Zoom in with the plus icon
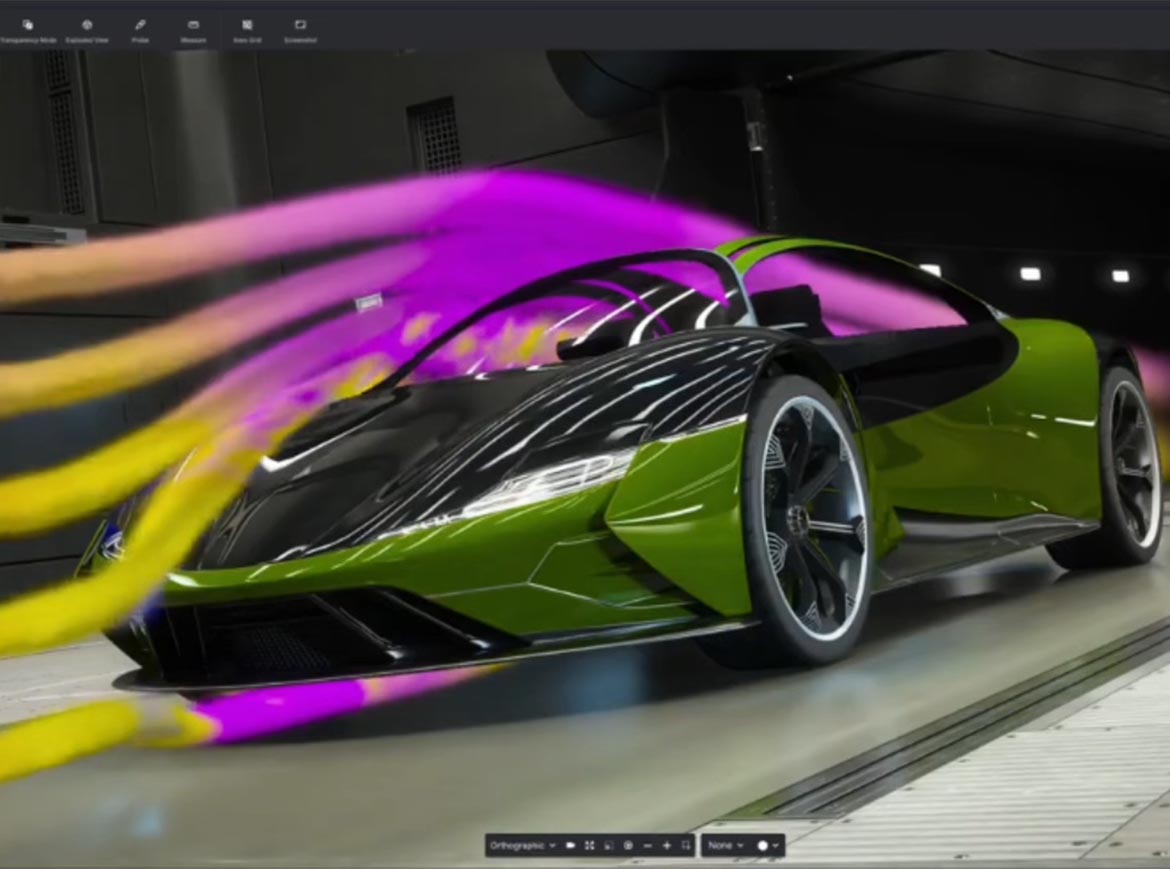The height and width of the screenshot is (869, 1170). click(667, 845)
